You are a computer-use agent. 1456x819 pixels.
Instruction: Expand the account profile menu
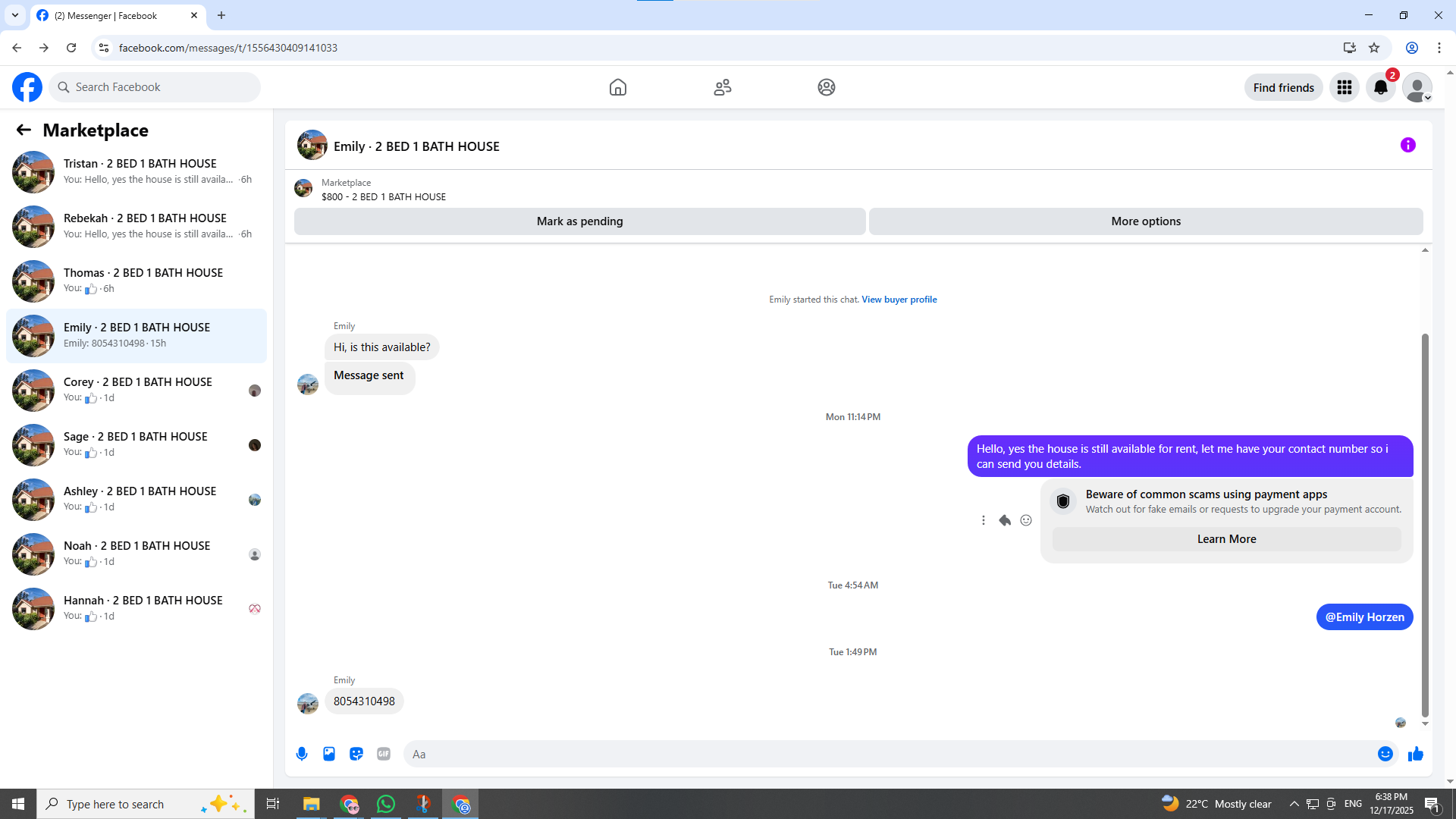click(x=1417, y=87)
